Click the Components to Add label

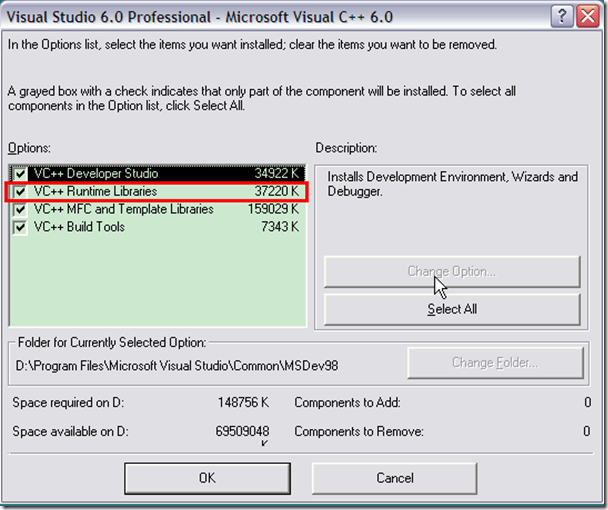point(347,403)
